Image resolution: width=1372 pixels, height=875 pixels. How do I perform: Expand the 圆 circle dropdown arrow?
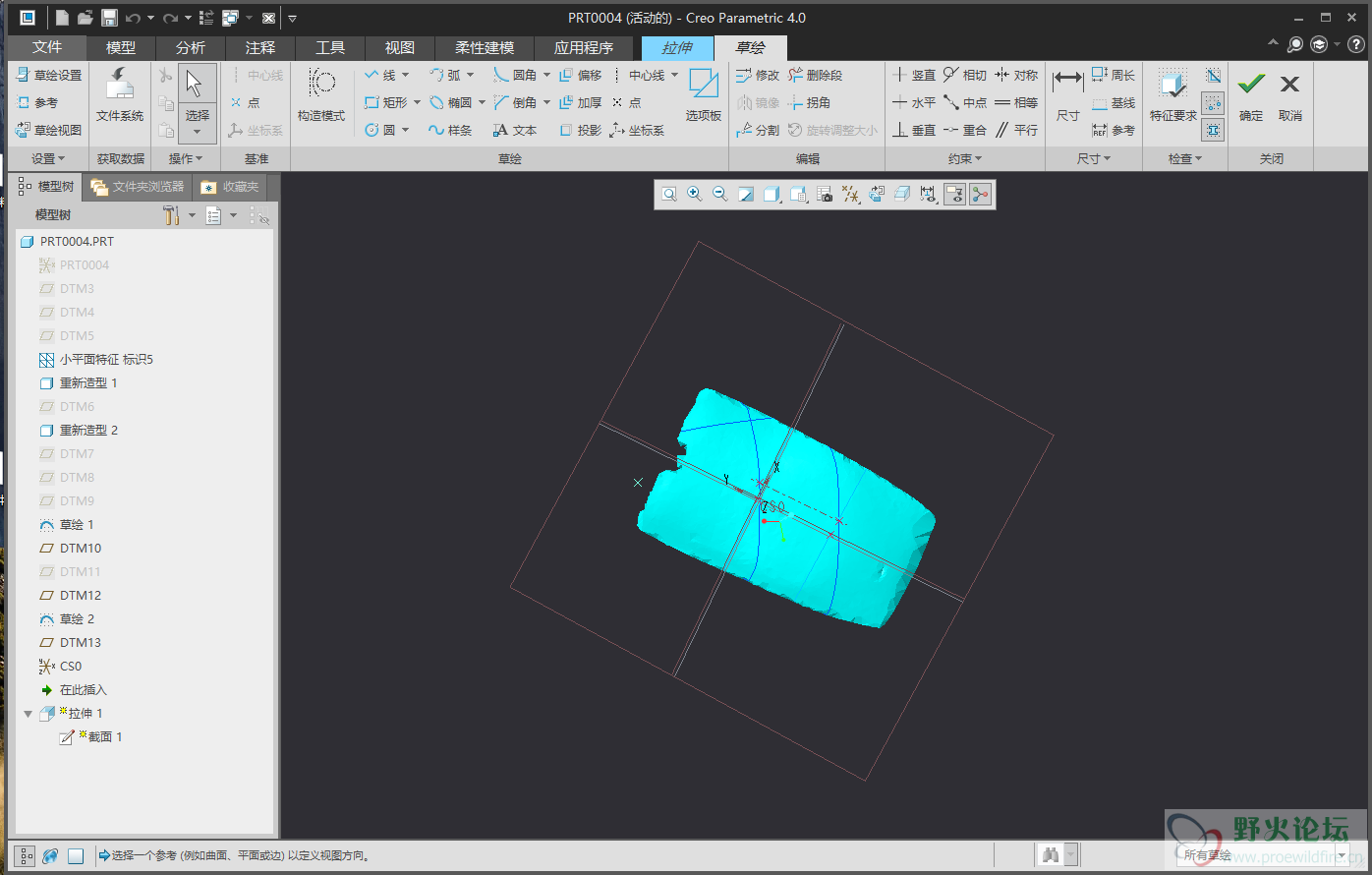click(405, 130)
